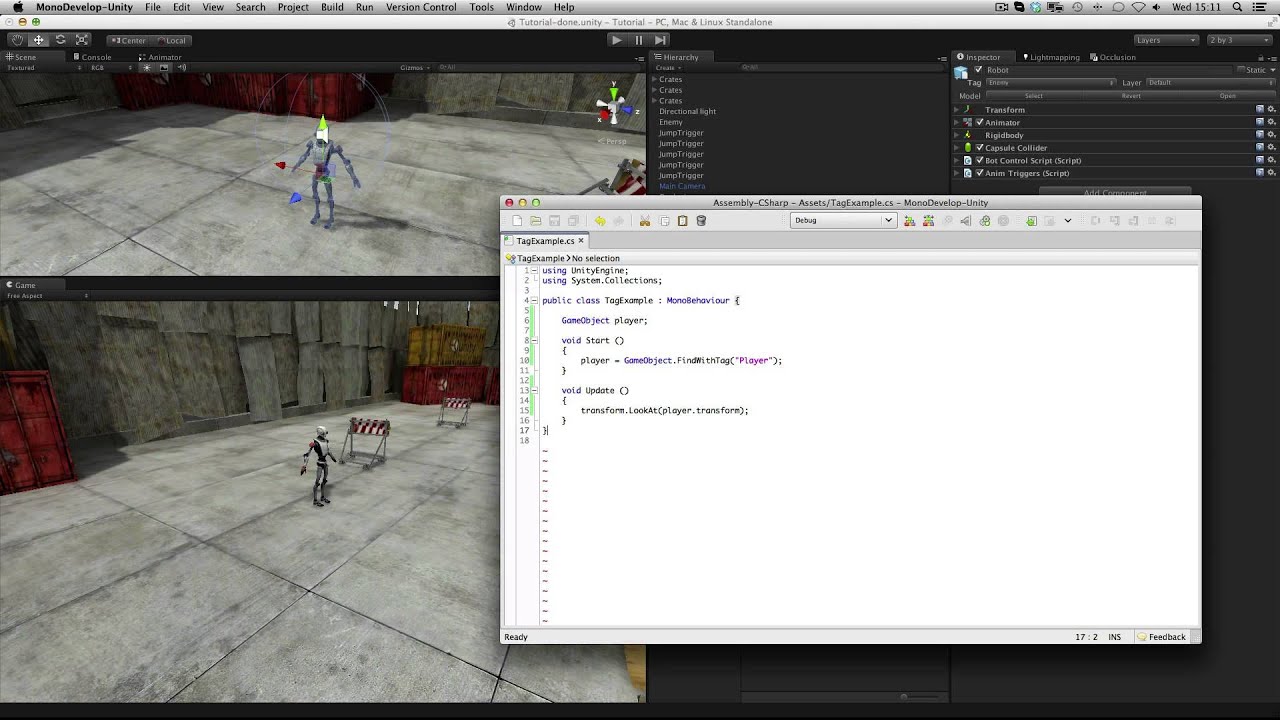
Task: Click Rebuild All icon in MonoDevelop toolbar
Action: coord(928,221)
